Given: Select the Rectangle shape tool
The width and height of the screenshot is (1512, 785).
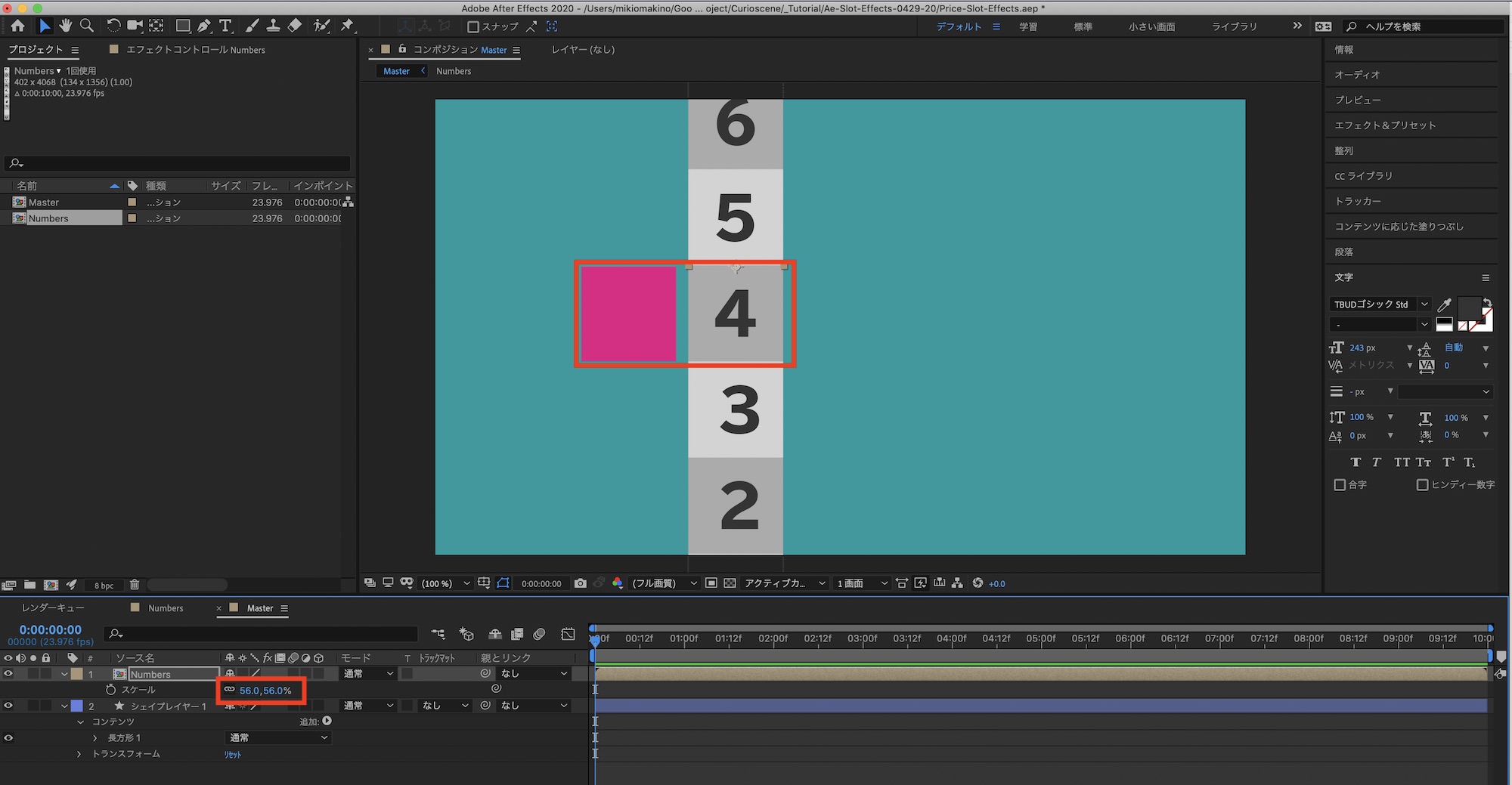Looking at the screenshot, I should point(182,26).
